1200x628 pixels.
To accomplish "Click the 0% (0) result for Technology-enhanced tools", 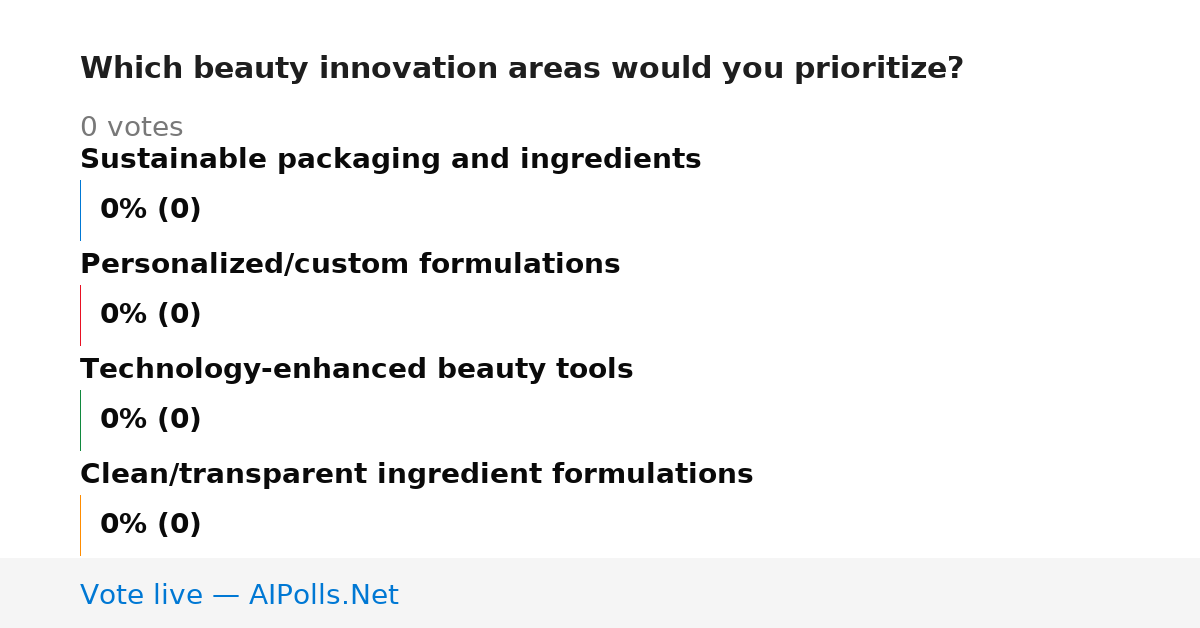I will tap(150, 420).
